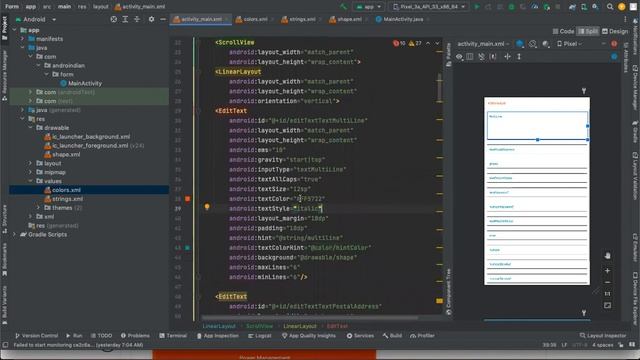Open the Problems tool window
The height and width of the screenshot is (360, 640).
pos(135,336)
